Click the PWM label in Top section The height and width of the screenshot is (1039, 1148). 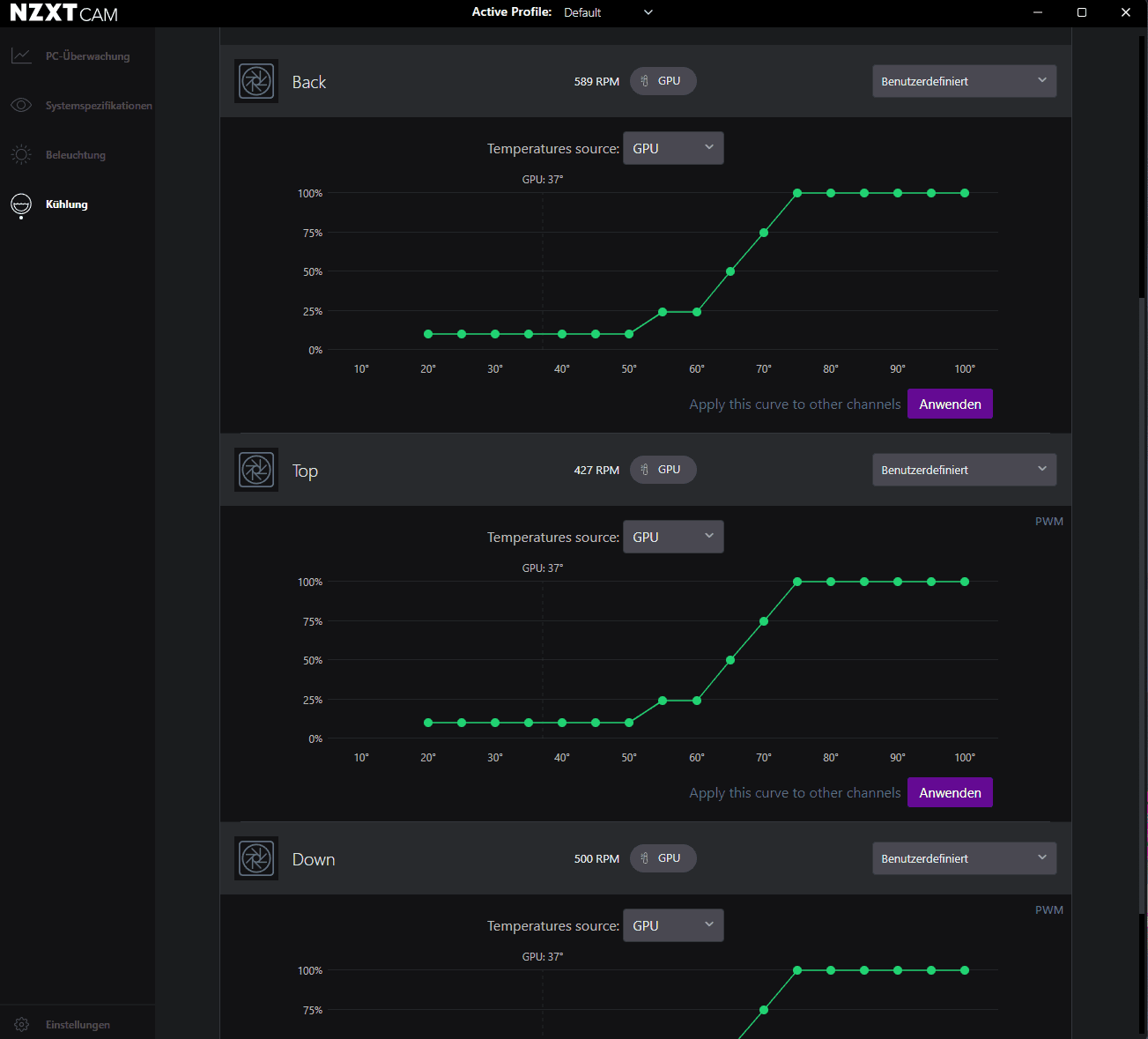[1048, 521]
